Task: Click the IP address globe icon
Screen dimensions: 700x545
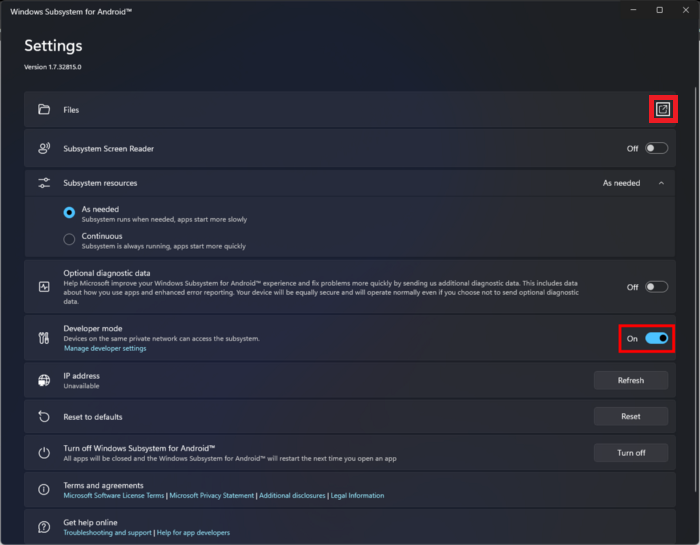Action: pos(44,380)
